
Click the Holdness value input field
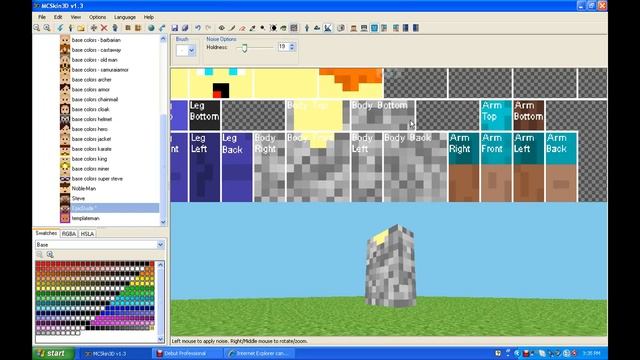point(283,47)
